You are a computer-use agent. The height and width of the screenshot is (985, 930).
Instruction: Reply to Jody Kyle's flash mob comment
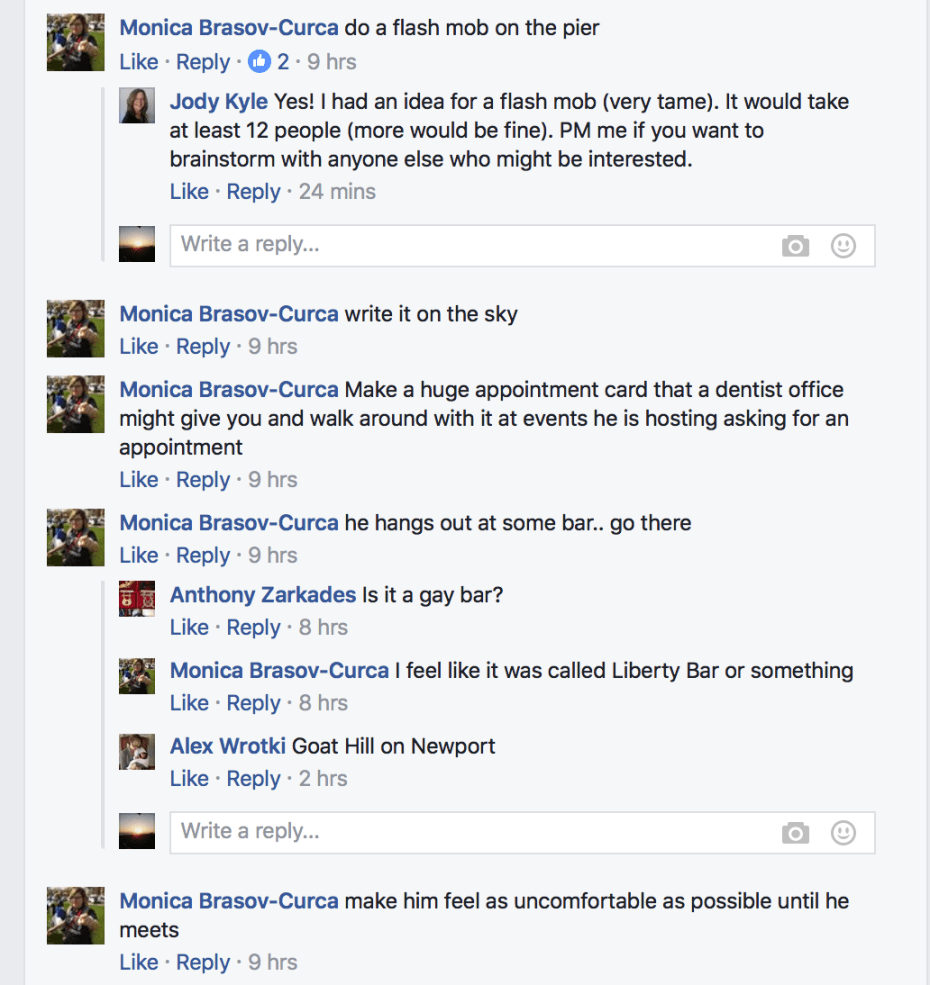tap(253, 191)
